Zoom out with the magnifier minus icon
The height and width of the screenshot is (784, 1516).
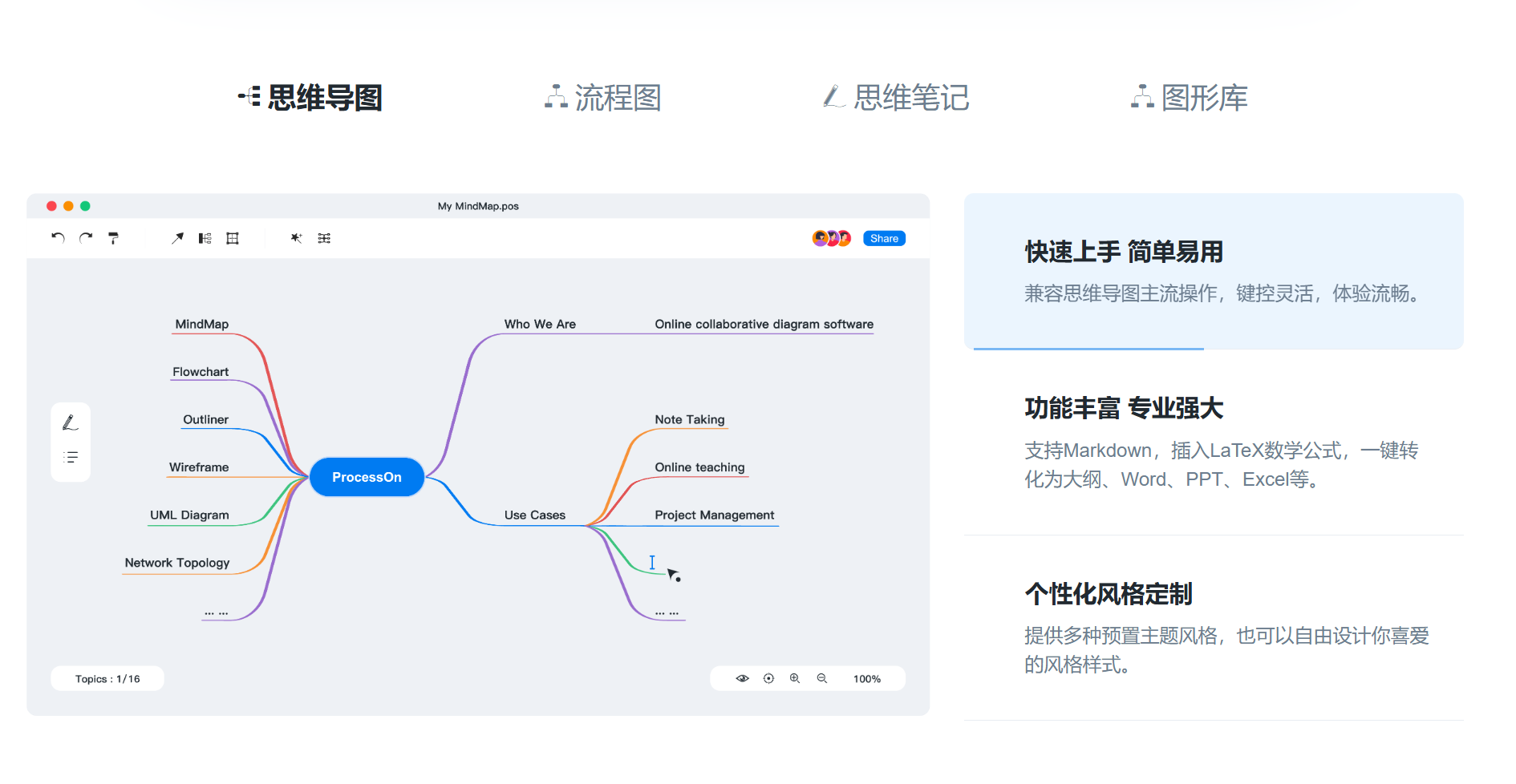click(822, 679)
